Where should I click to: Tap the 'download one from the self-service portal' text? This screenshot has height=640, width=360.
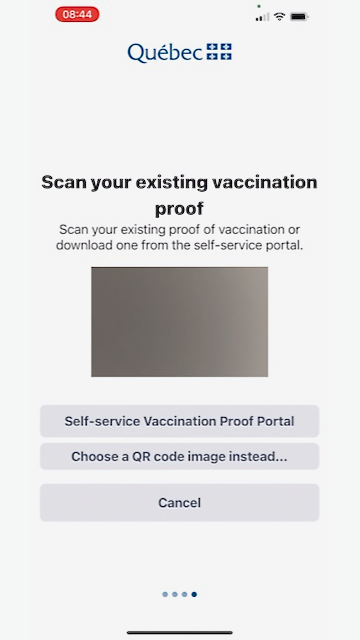point(180,245)
